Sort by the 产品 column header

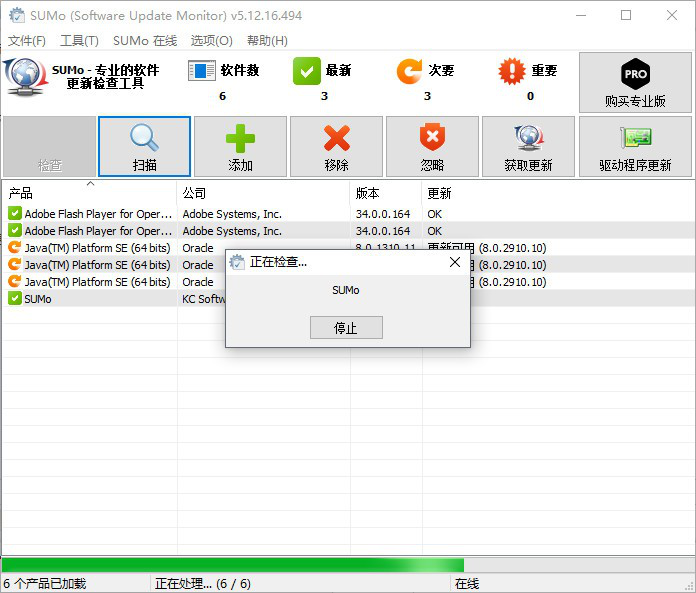(x=89, y=193)
